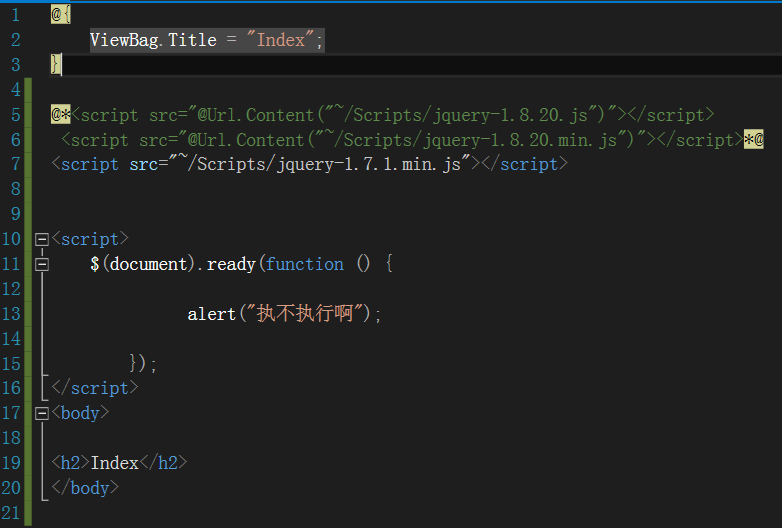Click the highlighted @* comment opener on line 5
The width and height of the screenshot is (782, 528).
pos(61,115)
